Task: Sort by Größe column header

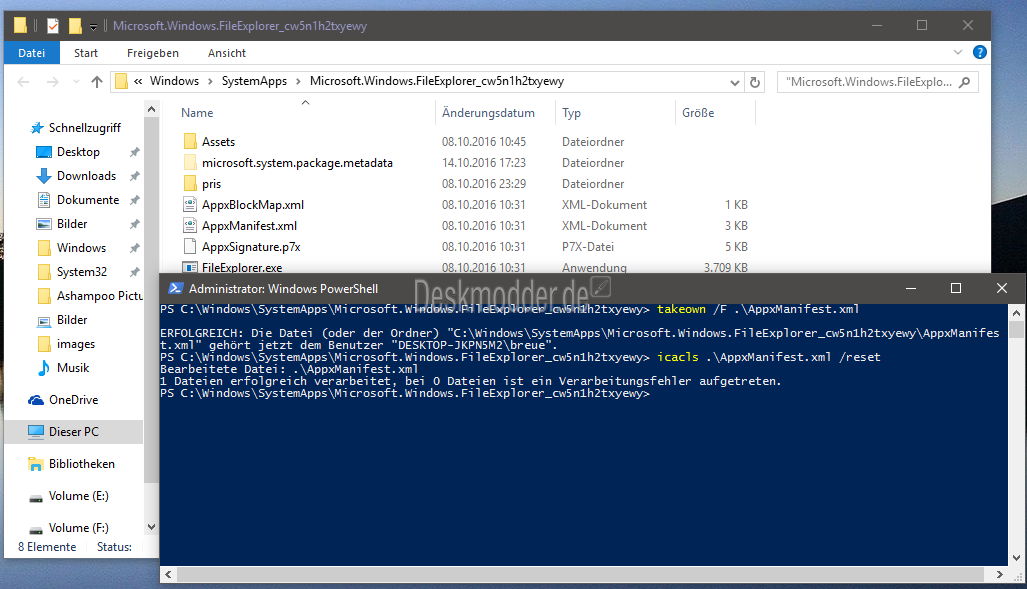Action: pos(698,113)
